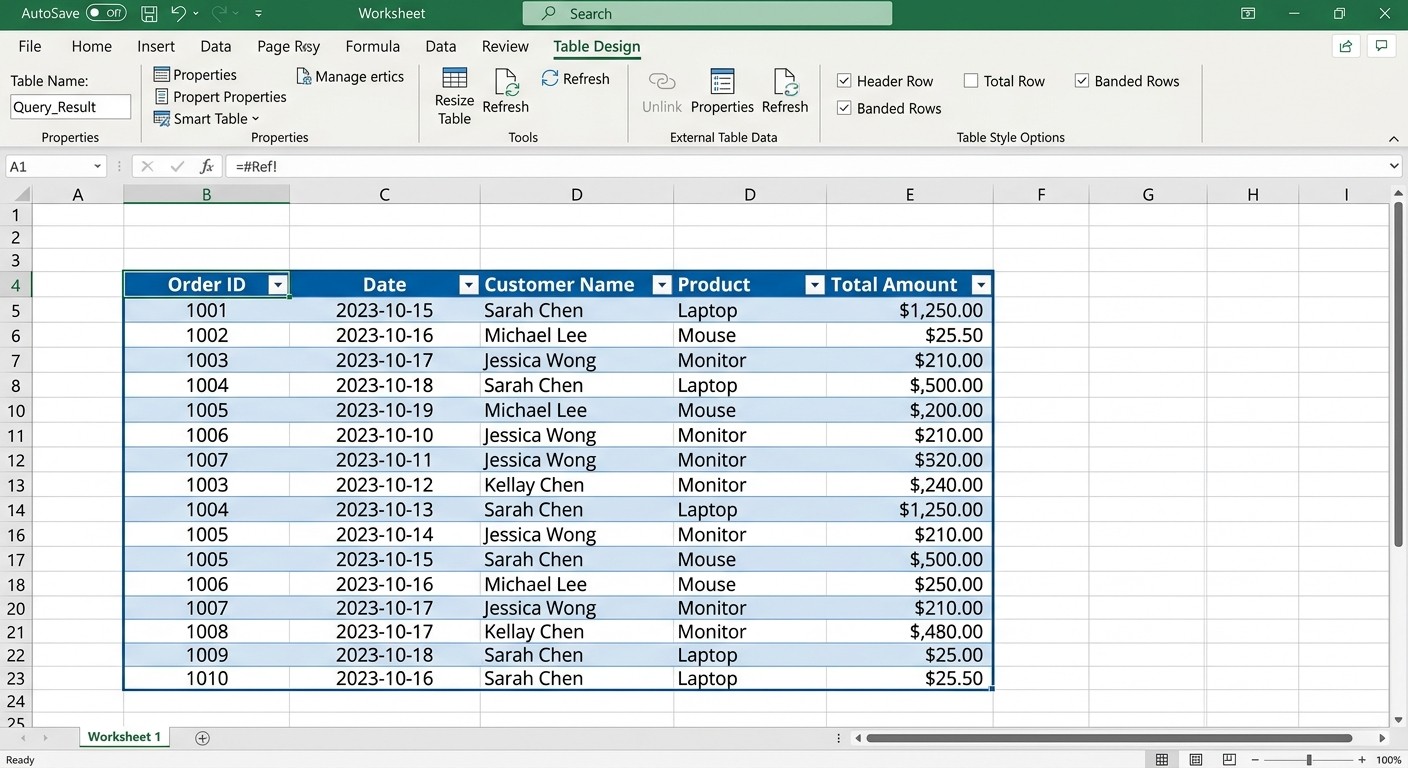Click the formula bar Enter checkmark icon
1408x768 pixels.
tap(177, 166)
